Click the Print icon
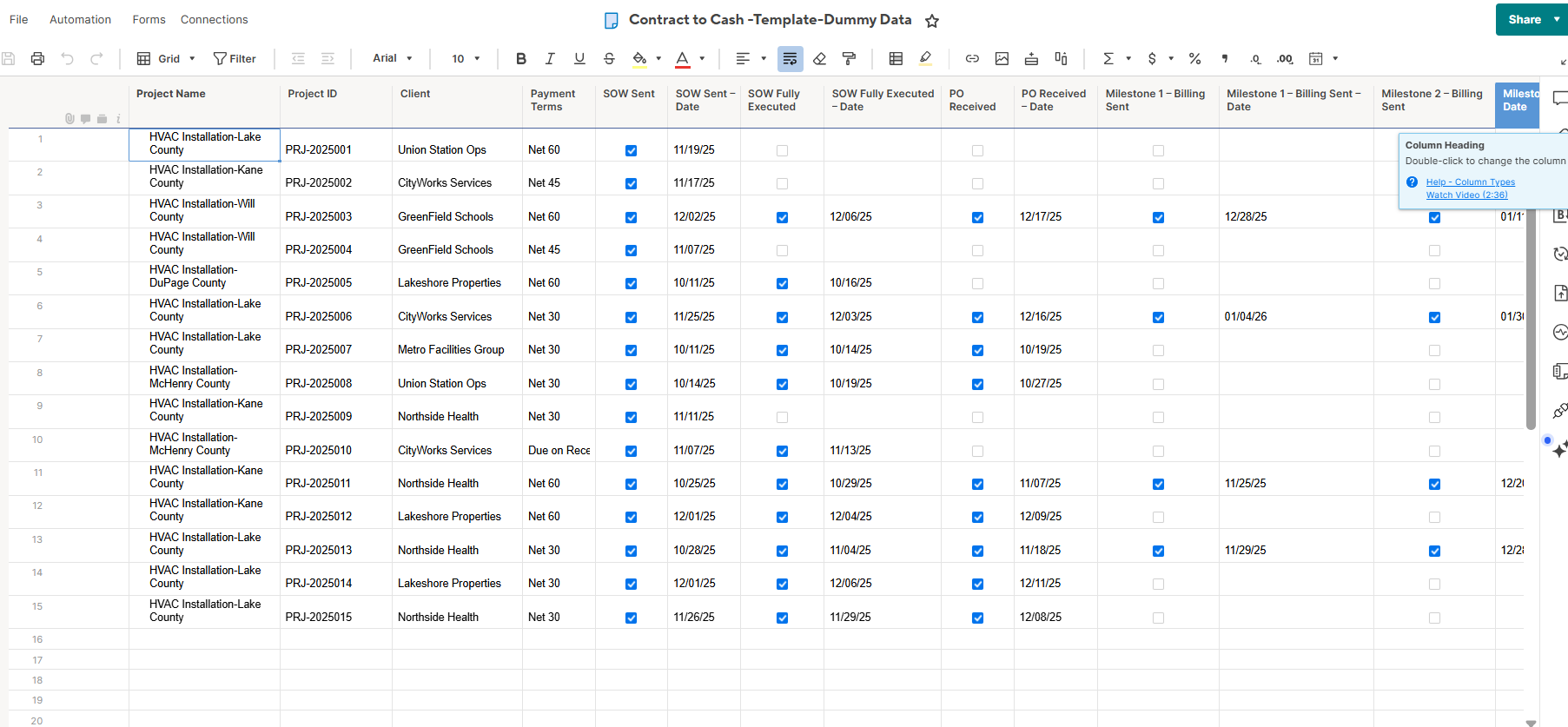 pyautogui.click(x=37, y=58)
